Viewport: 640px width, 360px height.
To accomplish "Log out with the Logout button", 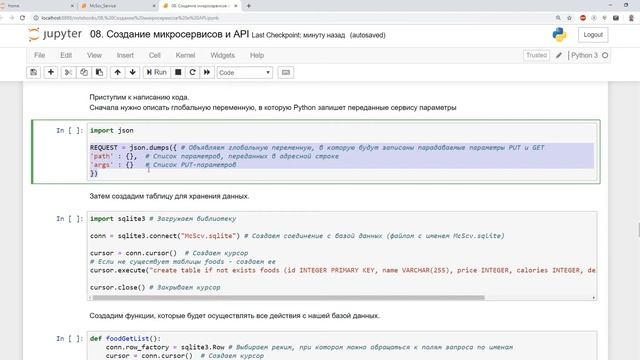I will pyautogui.click(x=593, y=35).
